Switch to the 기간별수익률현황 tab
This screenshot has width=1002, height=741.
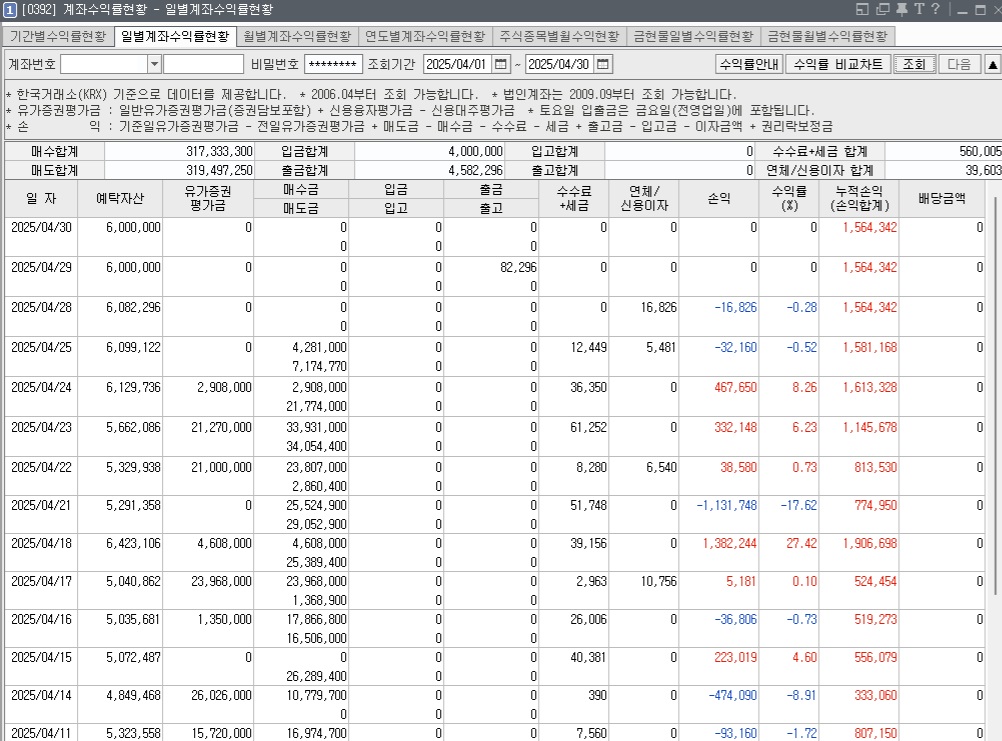coord(57,37)
